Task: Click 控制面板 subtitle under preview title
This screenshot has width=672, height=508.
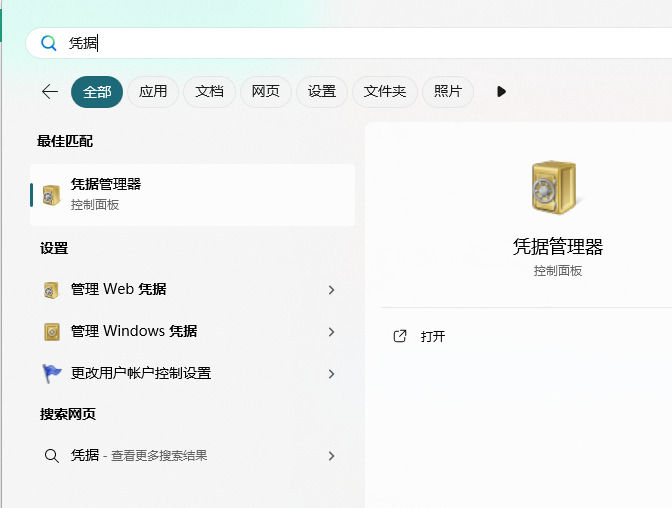Action: point(558,271)
